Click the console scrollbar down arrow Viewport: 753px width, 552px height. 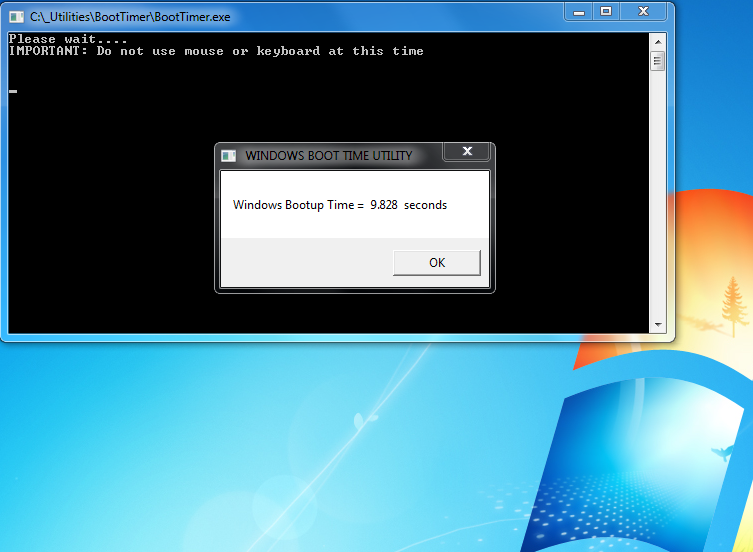658,325
